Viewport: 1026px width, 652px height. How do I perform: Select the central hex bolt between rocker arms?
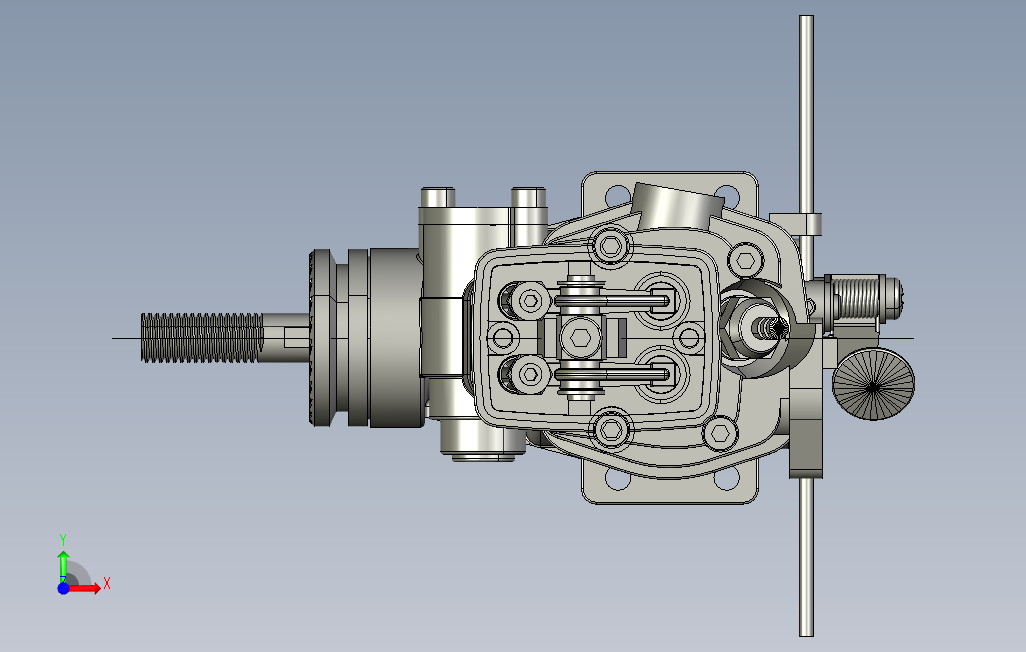click(580, 338)
